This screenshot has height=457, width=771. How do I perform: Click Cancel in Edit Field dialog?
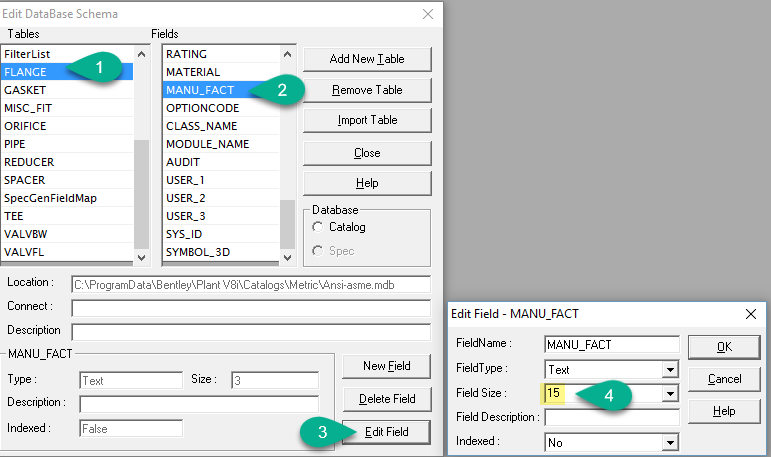tap(724, 379)
